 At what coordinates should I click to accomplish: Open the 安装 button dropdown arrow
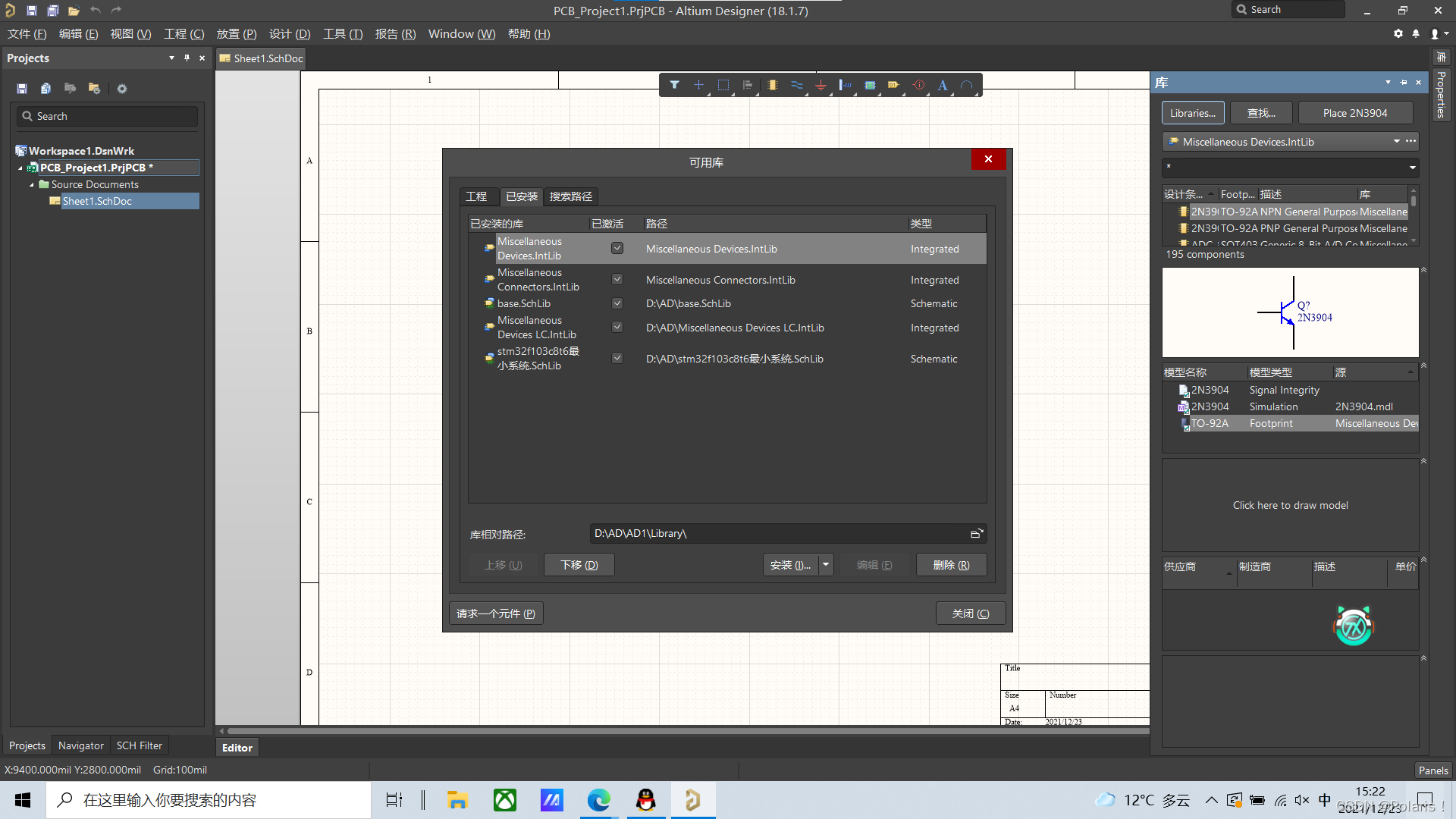[824, 565]
